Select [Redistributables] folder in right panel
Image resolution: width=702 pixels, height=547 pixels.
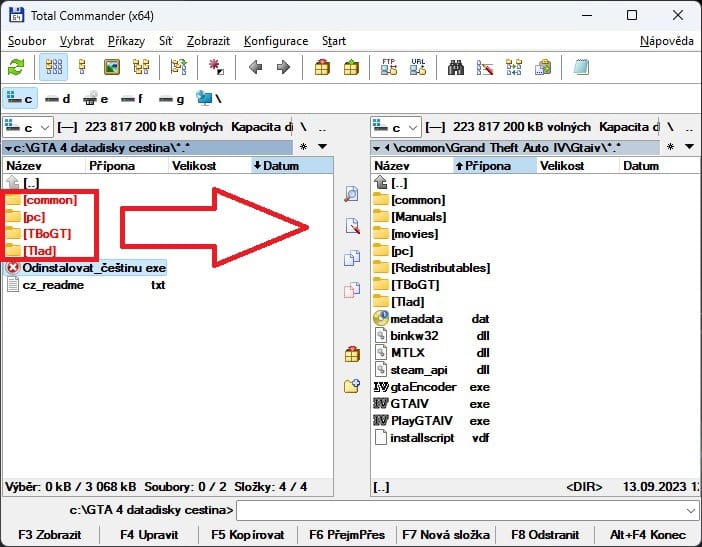[432, 268]
